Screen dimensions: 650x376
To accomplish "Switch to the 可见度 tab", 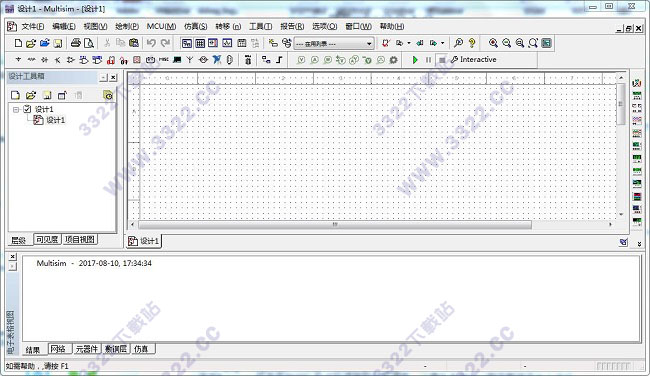I will pyautogui.click(x=47, y=240).
